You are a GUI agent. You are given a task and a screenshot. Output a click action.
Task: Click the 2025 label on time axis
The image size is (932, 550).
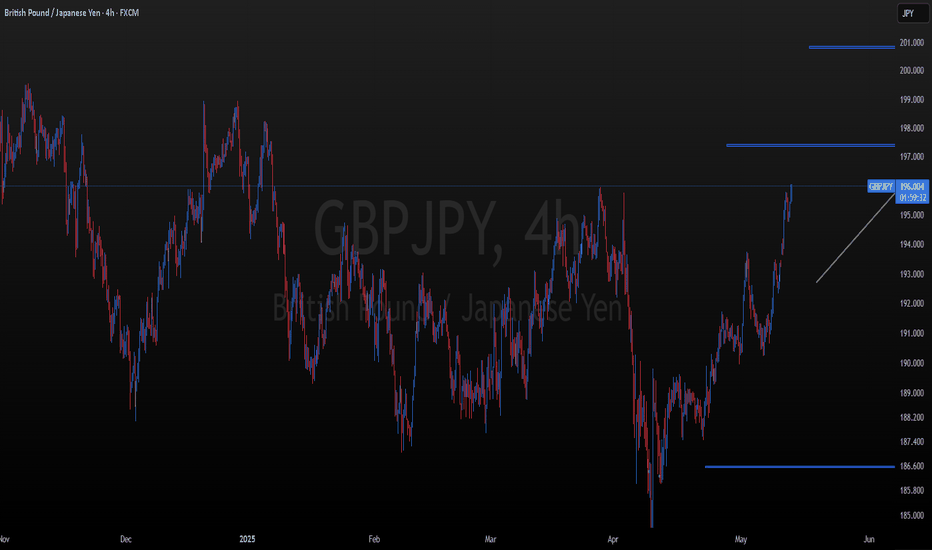247,539
